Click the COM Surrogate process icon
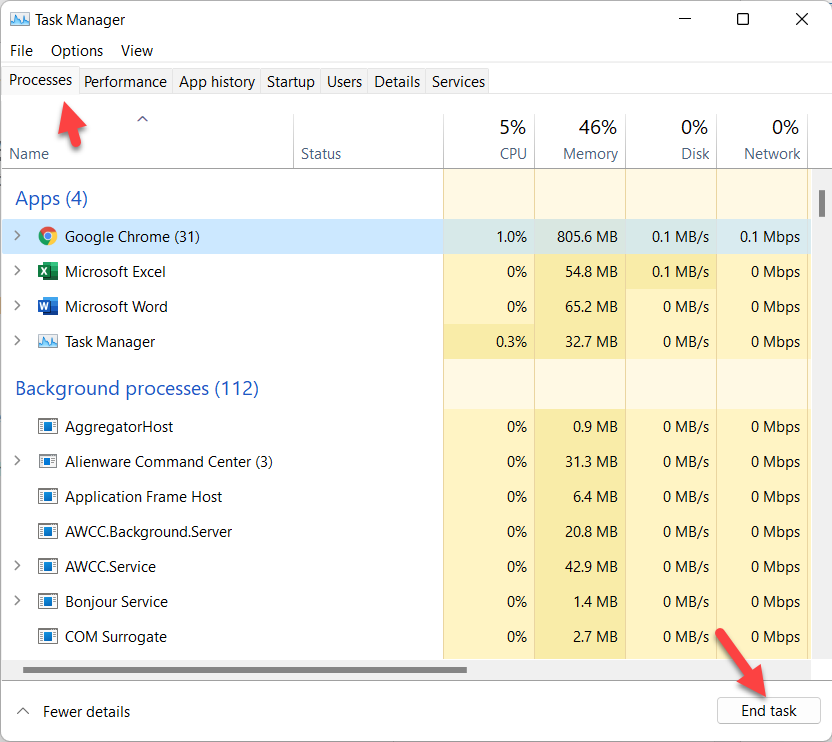The image size is (832, 742). (47, 637)
